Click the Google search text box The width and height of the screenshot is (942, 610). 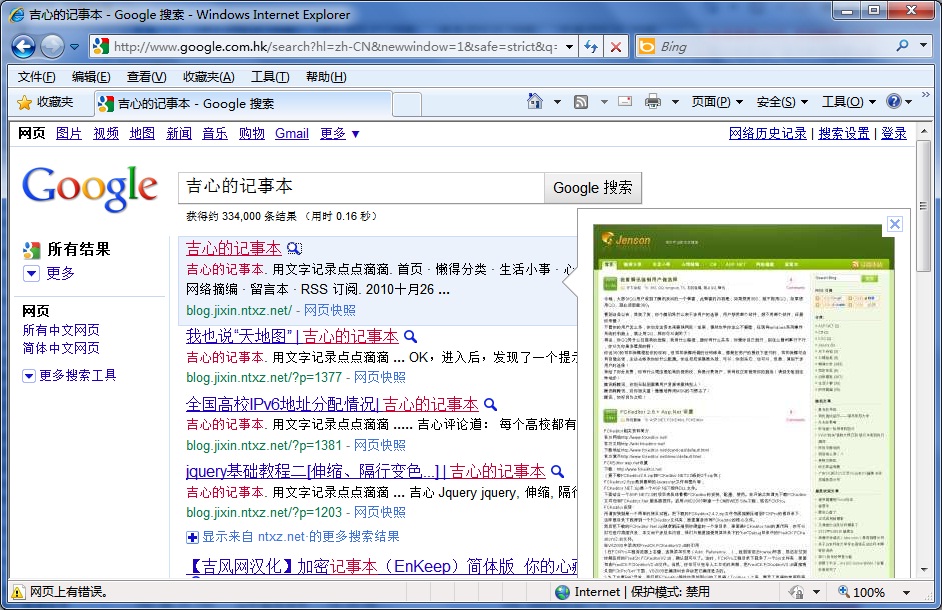(x=360, y=187)
